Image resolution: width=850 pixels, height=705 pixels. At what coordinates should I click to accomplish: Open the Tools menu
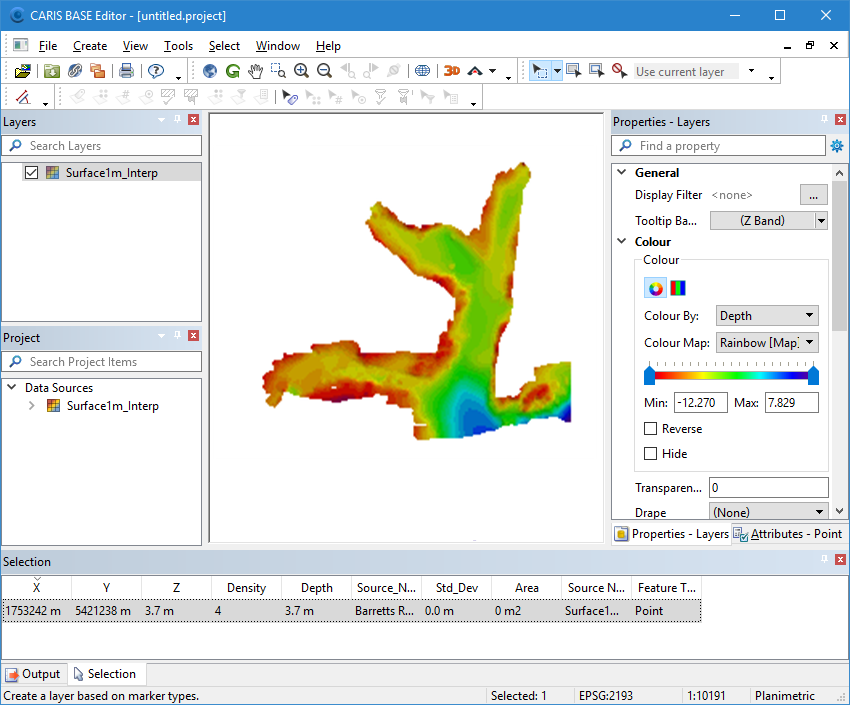coord(178,46)
